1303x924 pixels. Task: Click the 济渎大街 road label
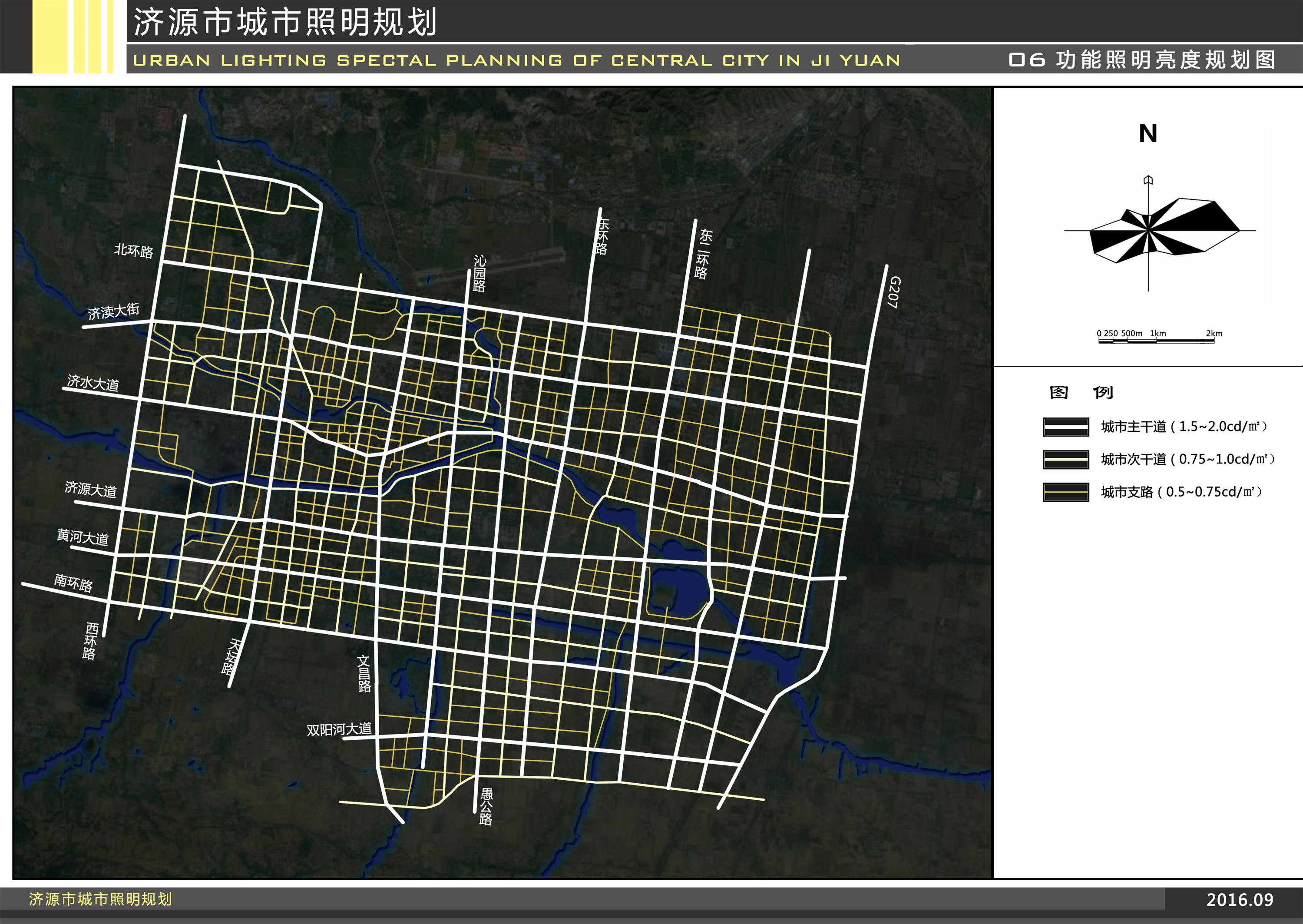tap(113, 311)
